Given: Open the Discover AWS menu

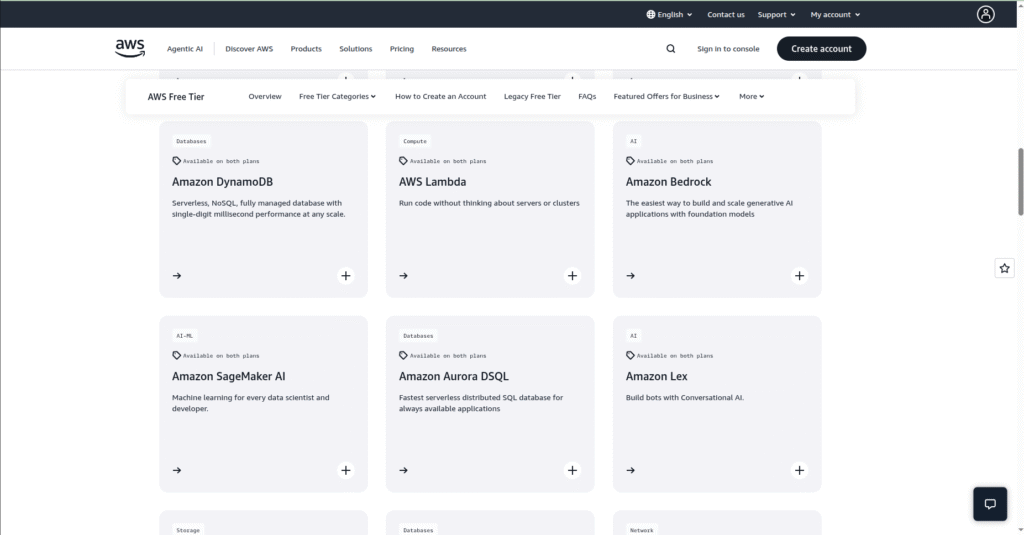Looking at the screenshot, I should (x=249, y=49).
